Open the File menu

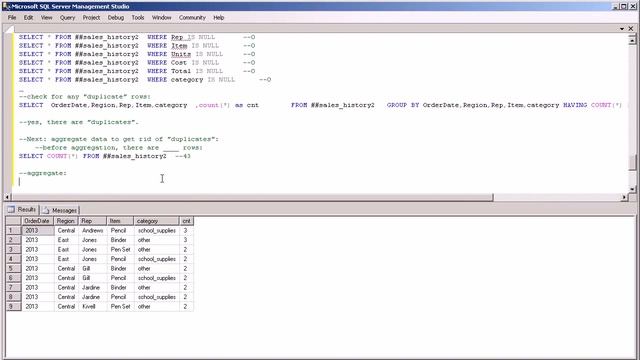[12, 18]
